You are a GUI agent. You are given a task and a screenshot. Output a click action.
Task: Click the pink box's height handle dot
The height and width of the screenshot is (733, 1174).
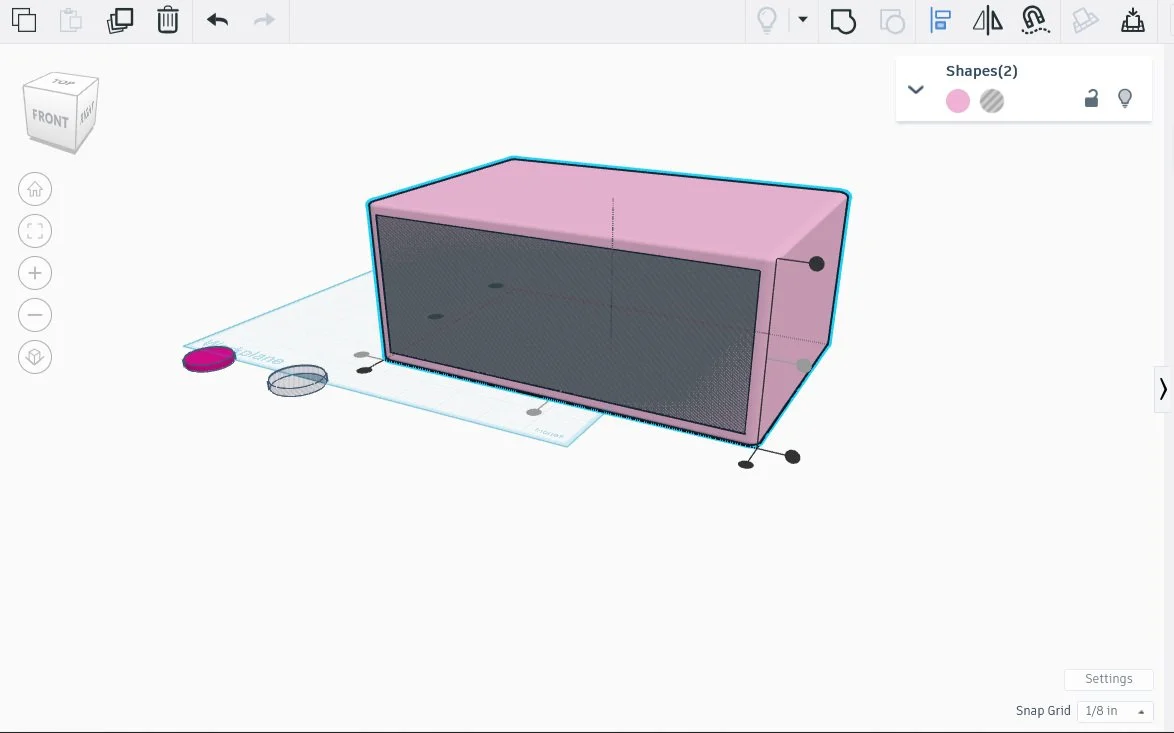[x=817, y=264]
